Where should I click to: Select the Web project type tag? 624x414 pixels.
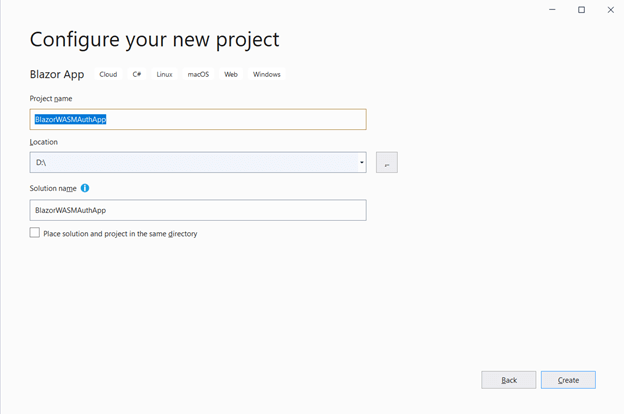(x=231, y=74)
